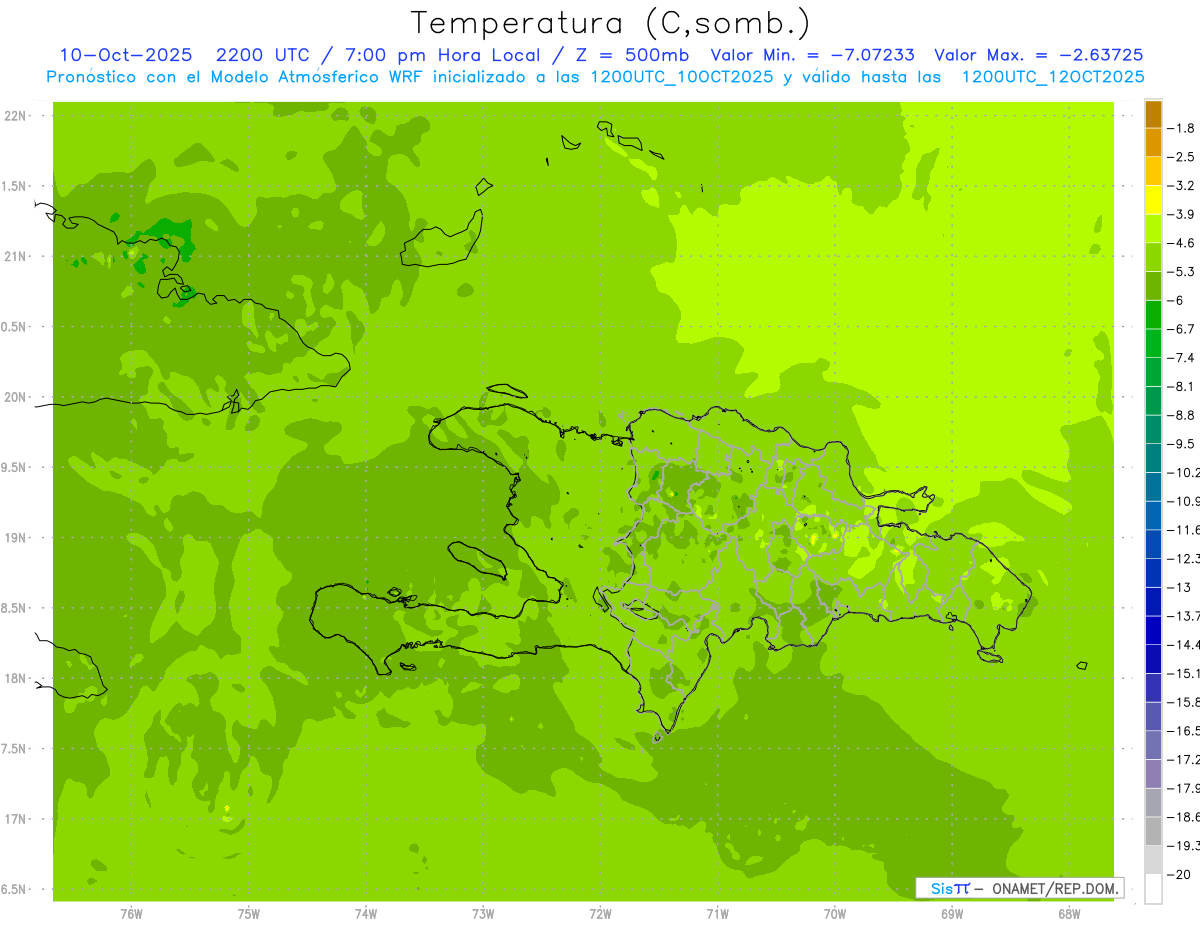The width and height of the screenshot is (1200, 927).
Task: Click the 'Valor Max. = -2.63725' value
Action: (x=1039, y=55)
